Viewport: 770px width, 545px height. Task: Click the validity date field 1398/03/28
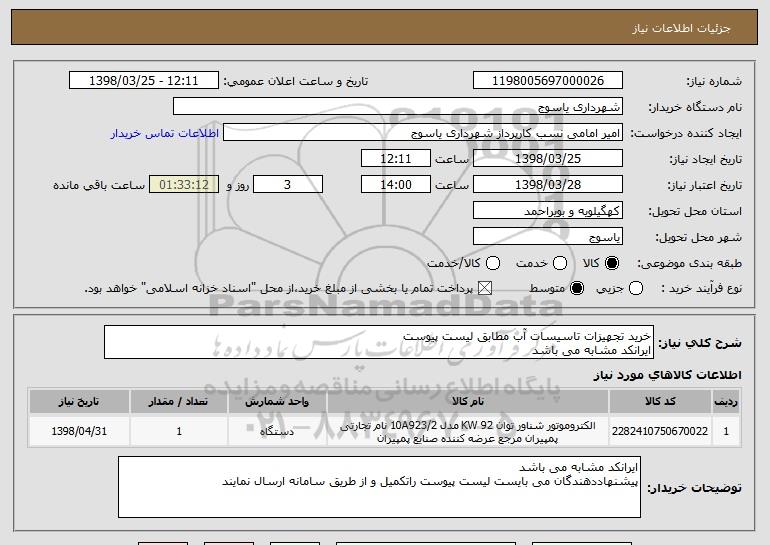548,185
